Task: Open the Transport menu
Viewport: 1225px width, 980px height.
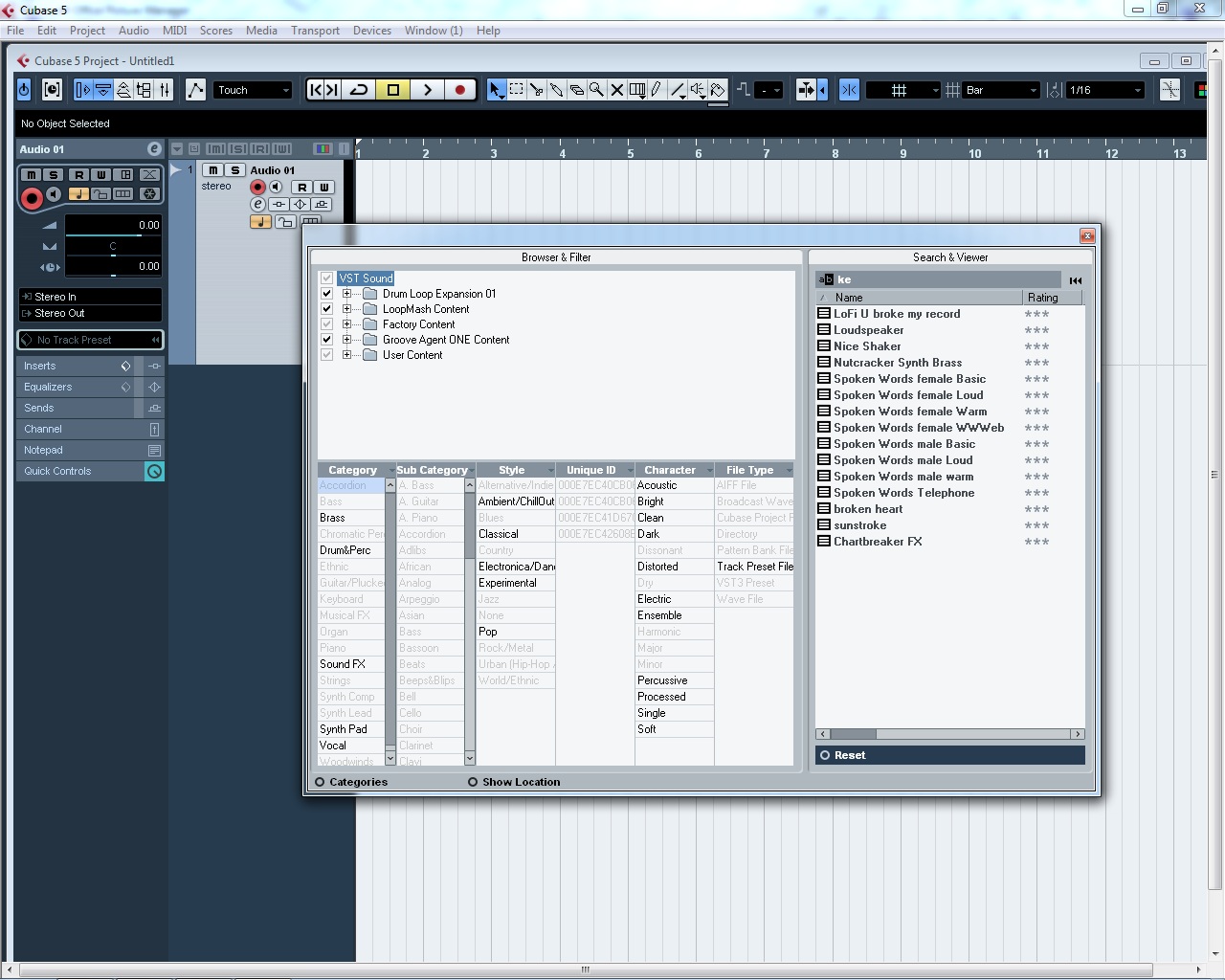Action: 315,31
